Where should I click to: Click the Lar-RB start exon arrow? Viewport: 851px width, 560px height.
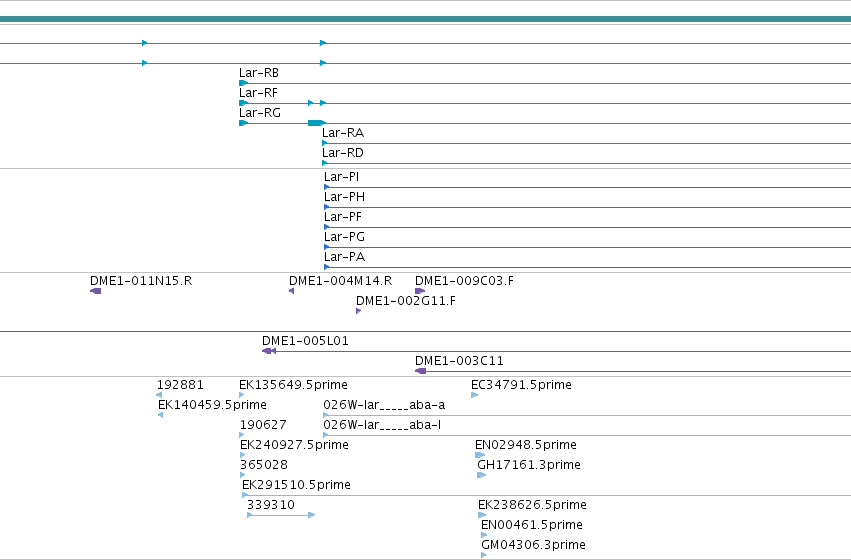coord(243,83)
